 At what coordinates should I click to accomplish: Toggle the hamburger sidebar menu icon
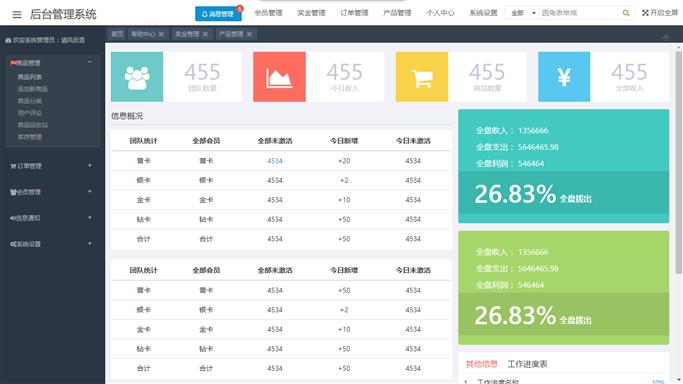[17, 15]
